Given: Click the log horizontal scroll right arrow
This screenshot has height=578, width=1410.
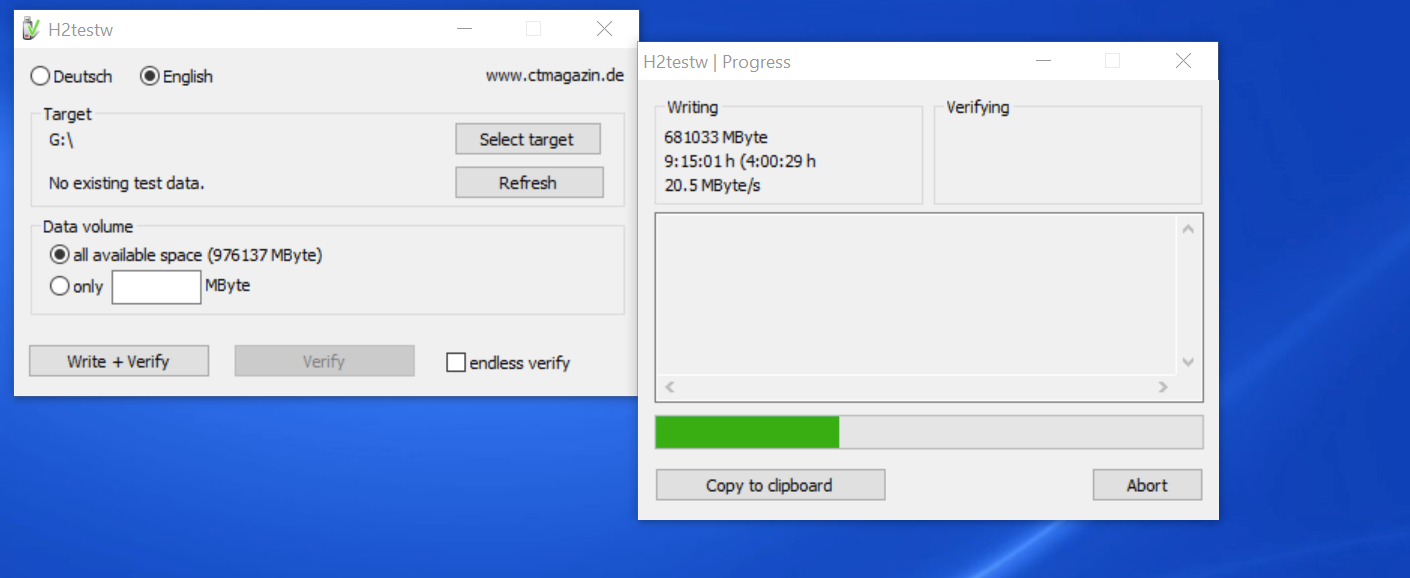Looking at the screenshot, I should pos(1163,387).
